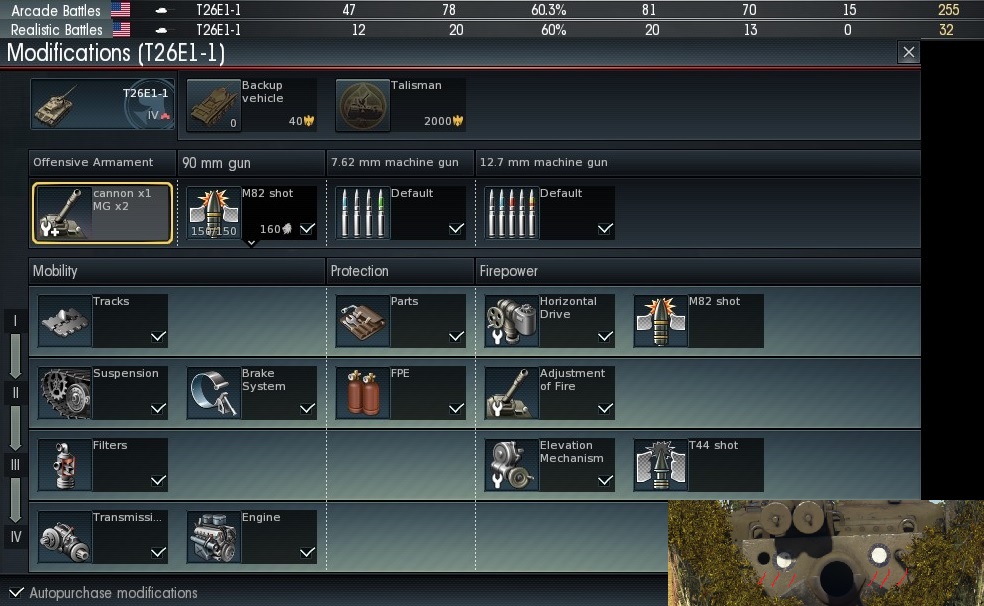Click the tank gun mantlet preview thumbnail
Screen dimensions: 984x606
tap(826, 553)
